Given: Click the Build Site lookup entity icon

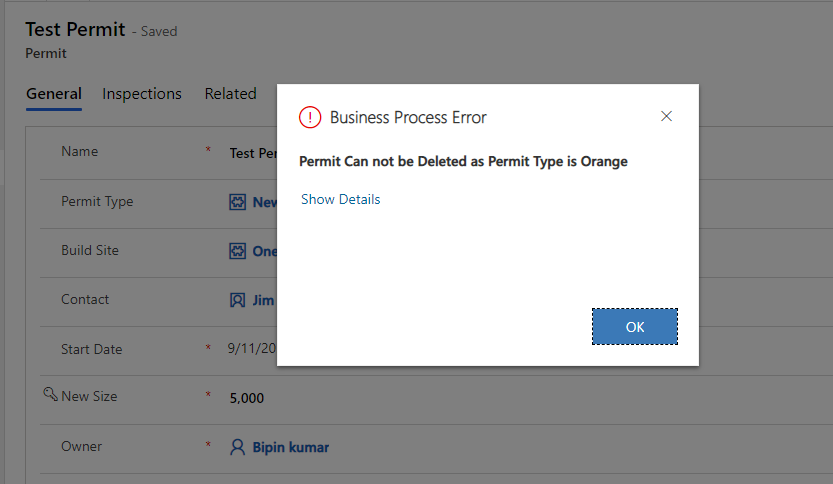Looking at the screenshot, I should coord(237,251).
